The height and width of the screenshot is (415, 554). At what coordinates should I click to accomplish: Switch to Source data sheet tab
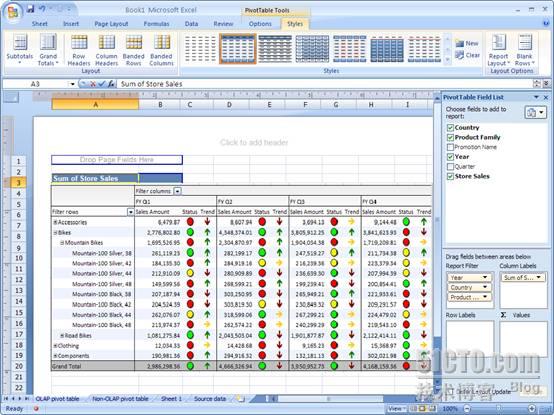[210, 399]
